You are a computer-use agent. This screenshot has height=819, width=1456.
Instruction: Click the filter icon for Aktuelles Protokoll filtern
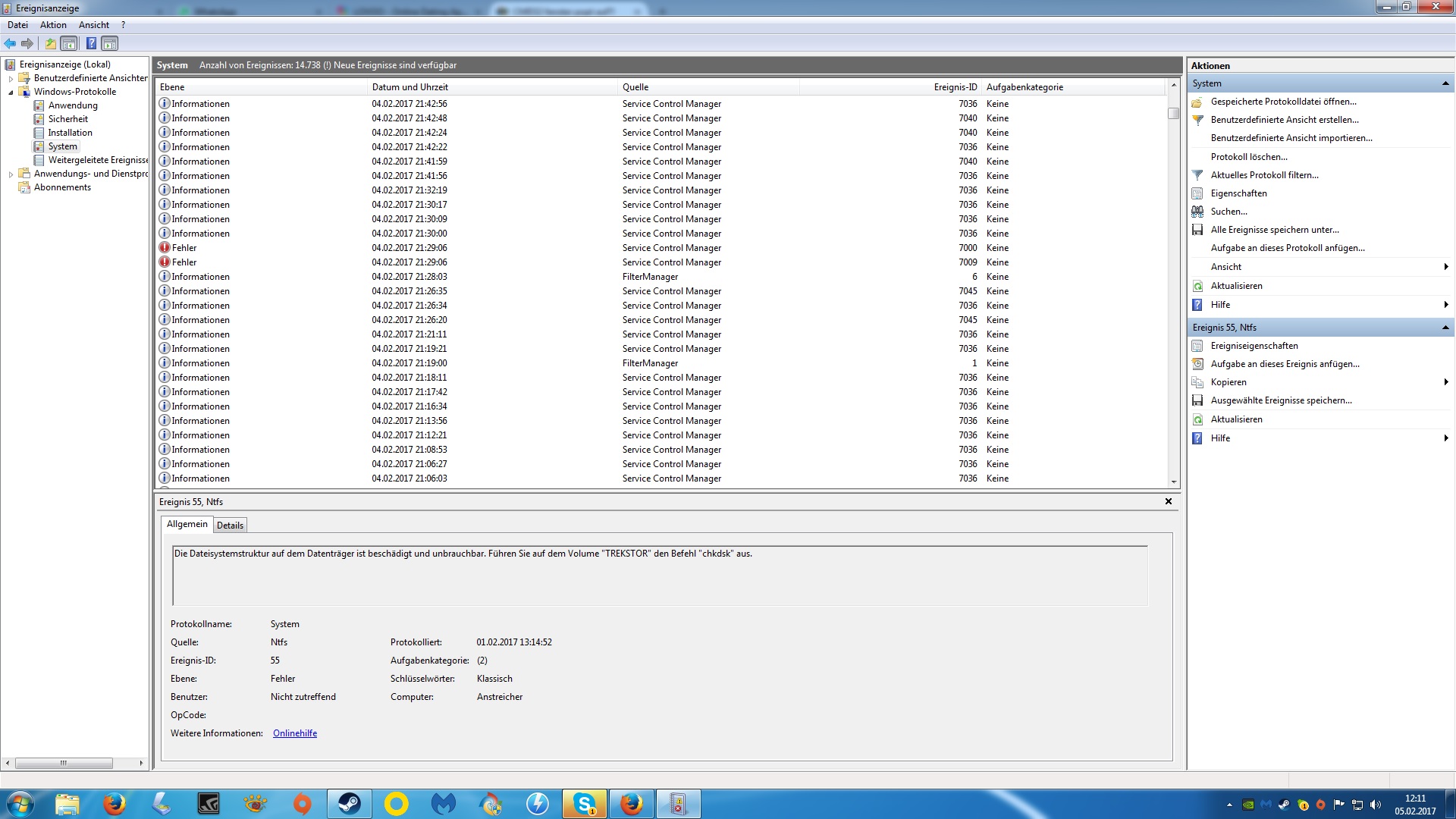(x=1197, y=175)
